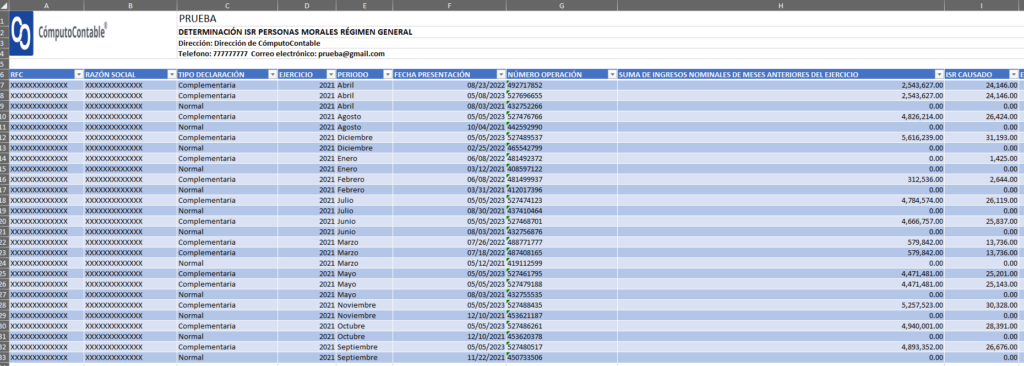Image resolution: width=1024 pixels, height=366 pixels.
Task: Open the TIPO DECLARACIÓN filter dropdown
Action: coord(272,75)
